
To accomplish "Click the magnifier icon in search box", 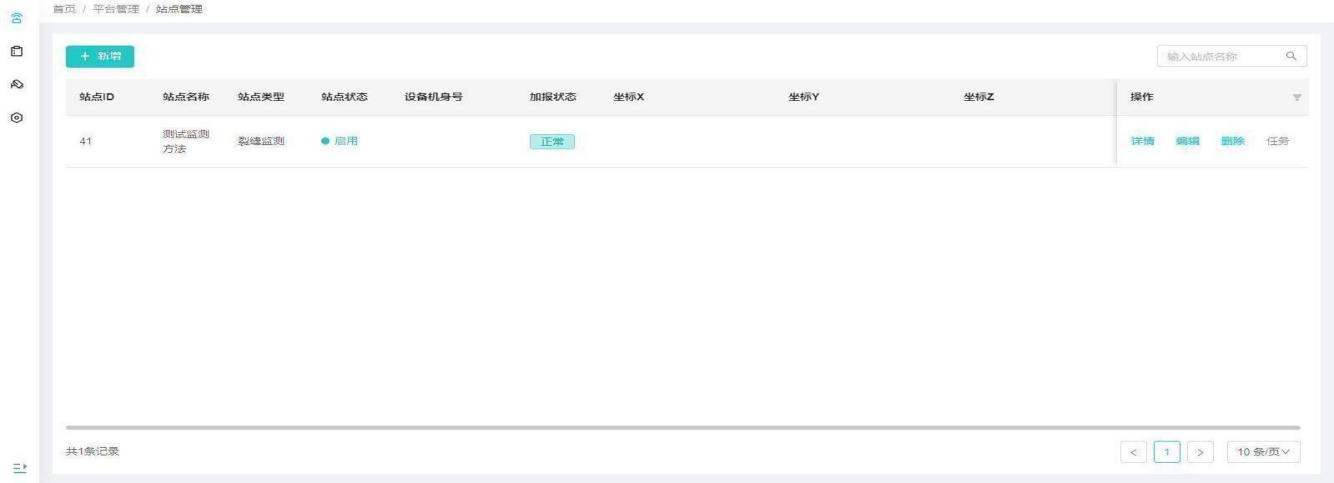I will click(x=1290, y=57).
